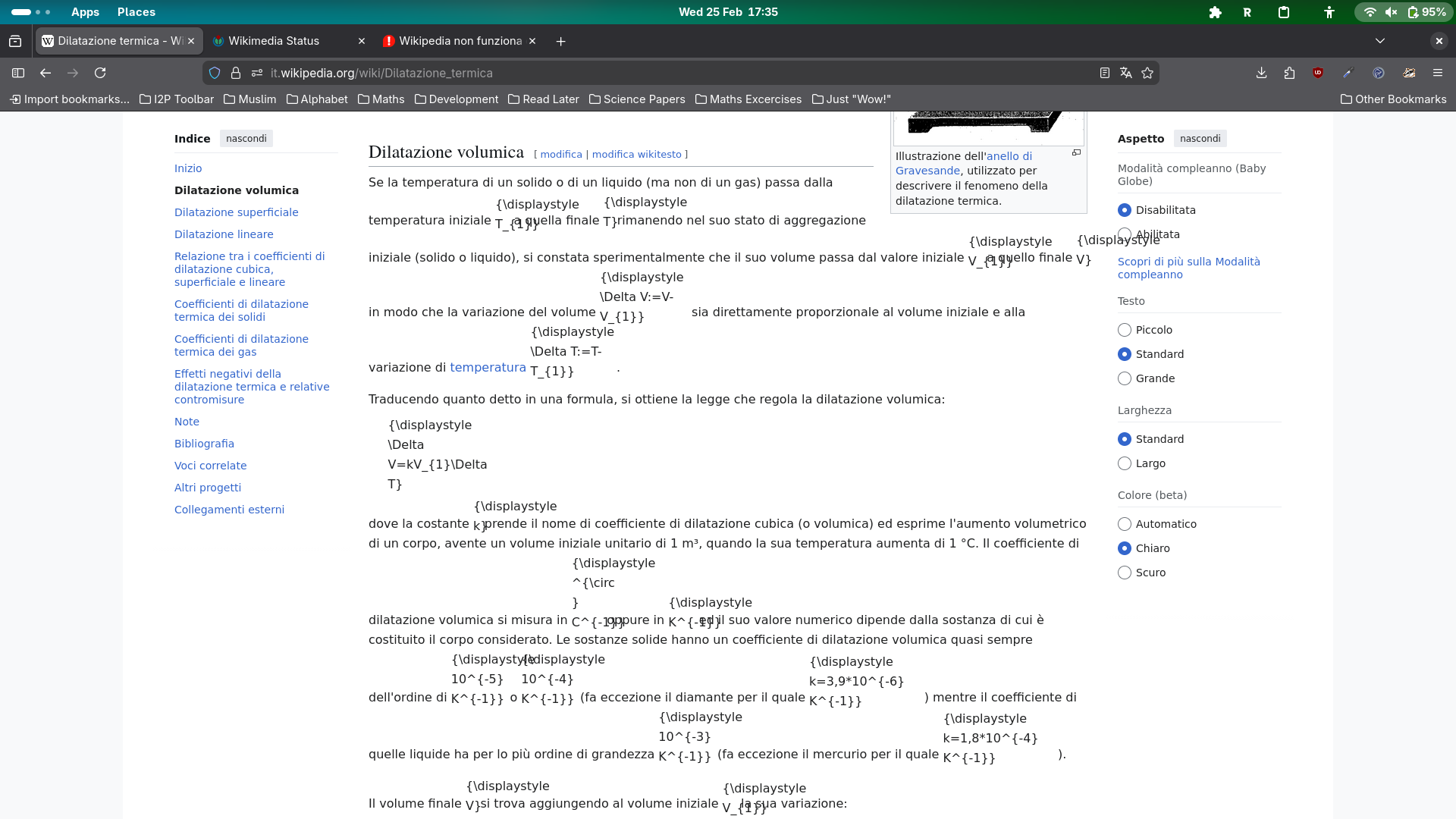Bookmark this page with the star icon
This screenshot has height=819, width=1456.
coord(1147,73)
